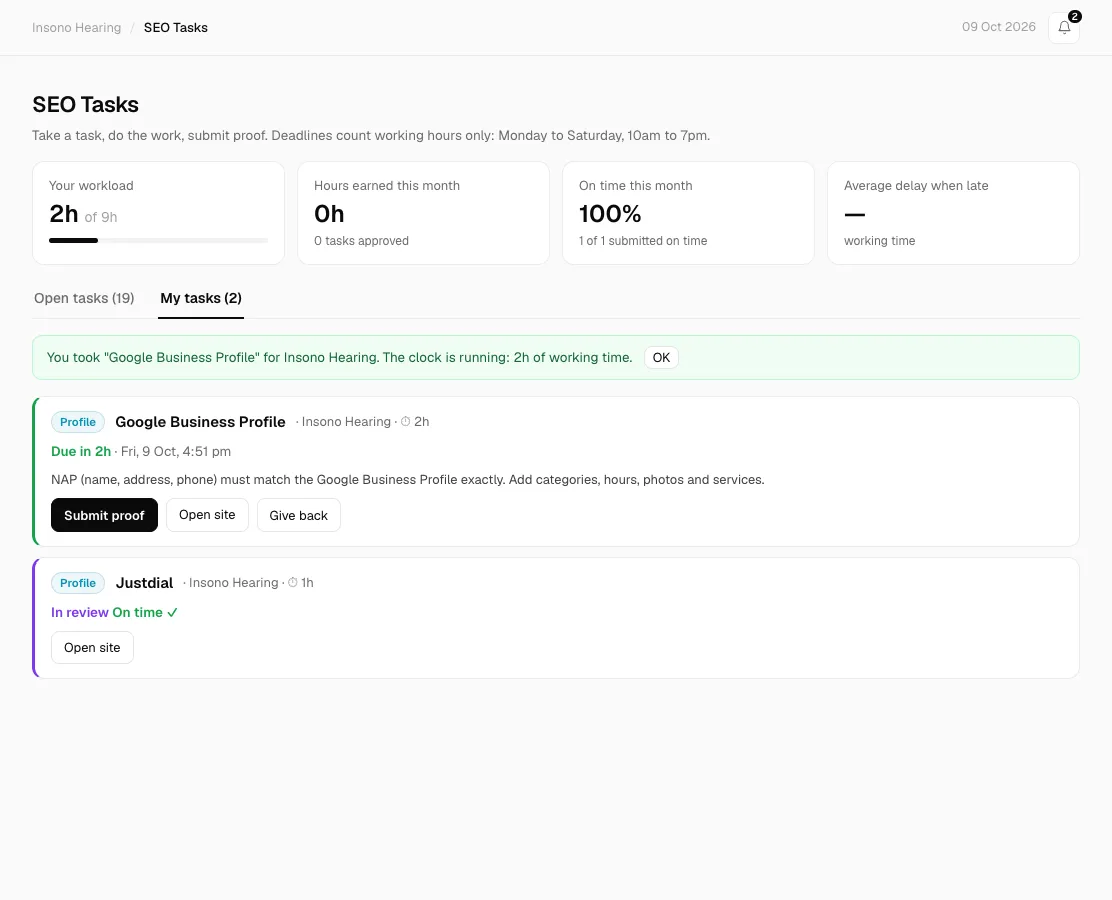Dismiss the green notice with OK

tap(661, 357)
